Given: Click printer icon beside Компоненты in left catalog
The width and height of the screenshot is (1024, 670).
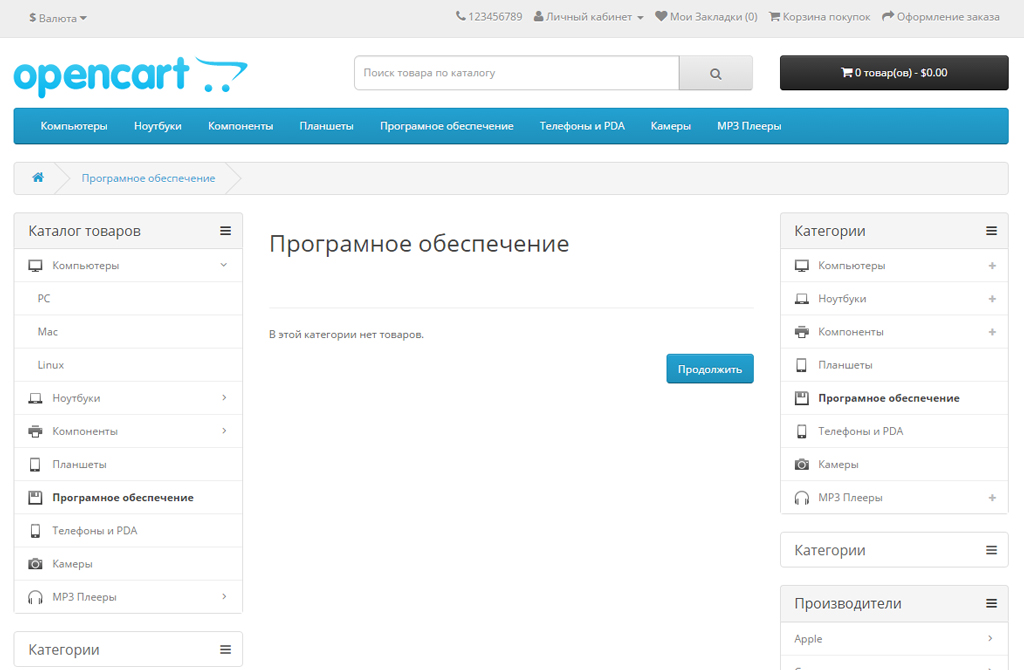Looking at the screenshot, I should 35,431.
